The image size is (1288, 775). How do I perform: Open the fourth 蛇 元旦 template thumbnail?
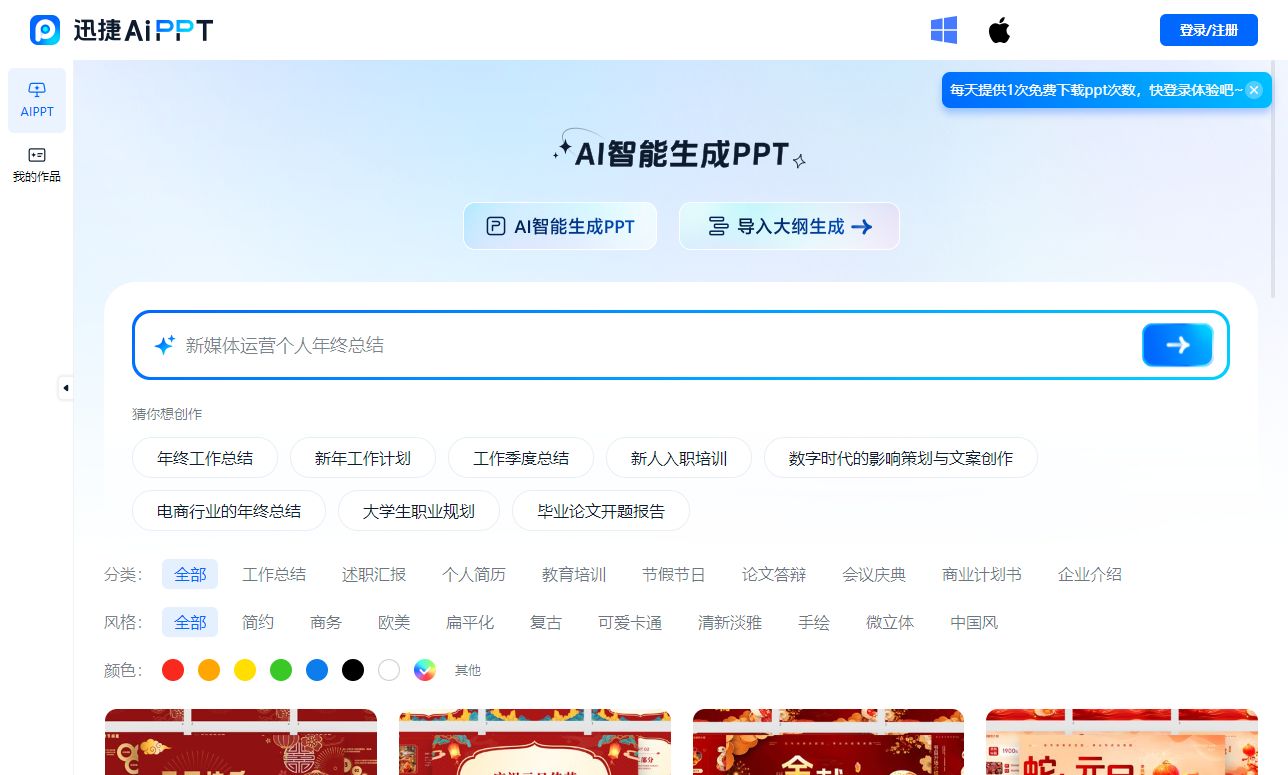[1122, 742]
